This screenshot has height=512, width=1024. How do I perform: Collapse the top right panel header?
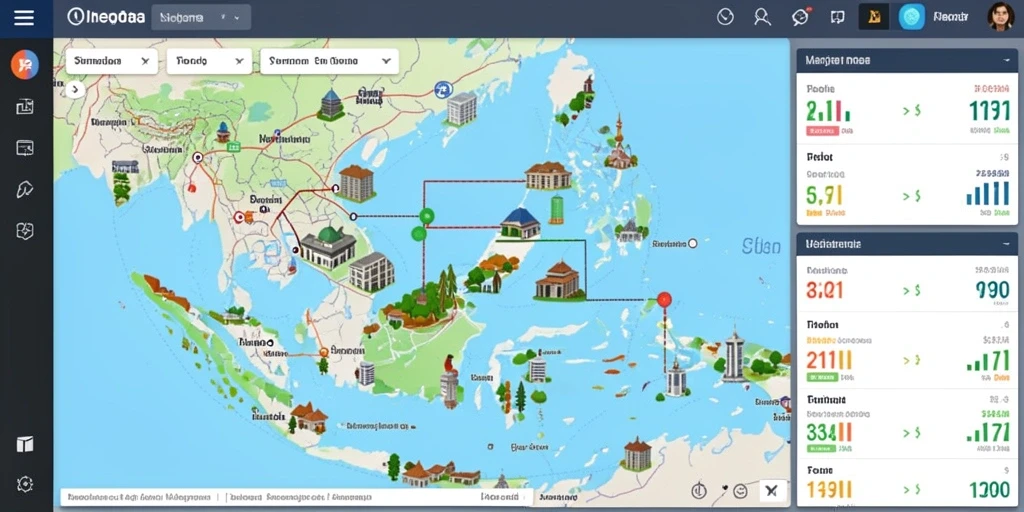[1006, 60]
